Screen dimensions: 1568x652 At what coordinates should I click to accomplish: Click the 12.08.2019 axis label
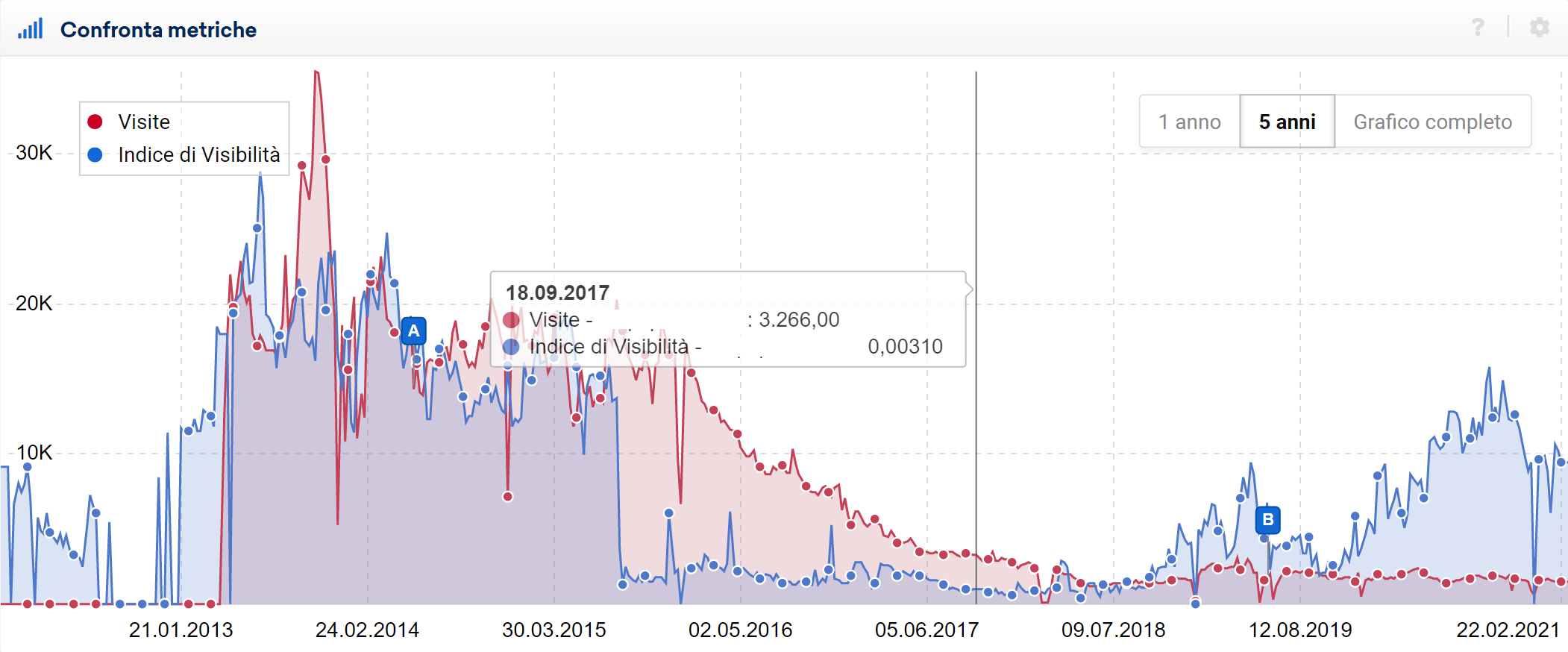pos(1300,630)
